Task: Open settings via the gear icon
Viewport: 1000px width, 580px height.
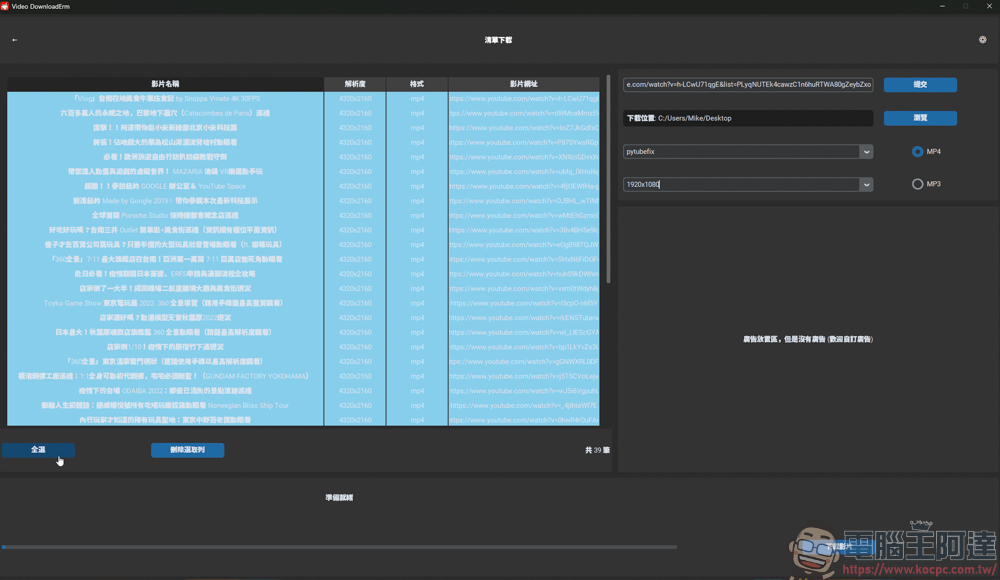Action: 982,40
